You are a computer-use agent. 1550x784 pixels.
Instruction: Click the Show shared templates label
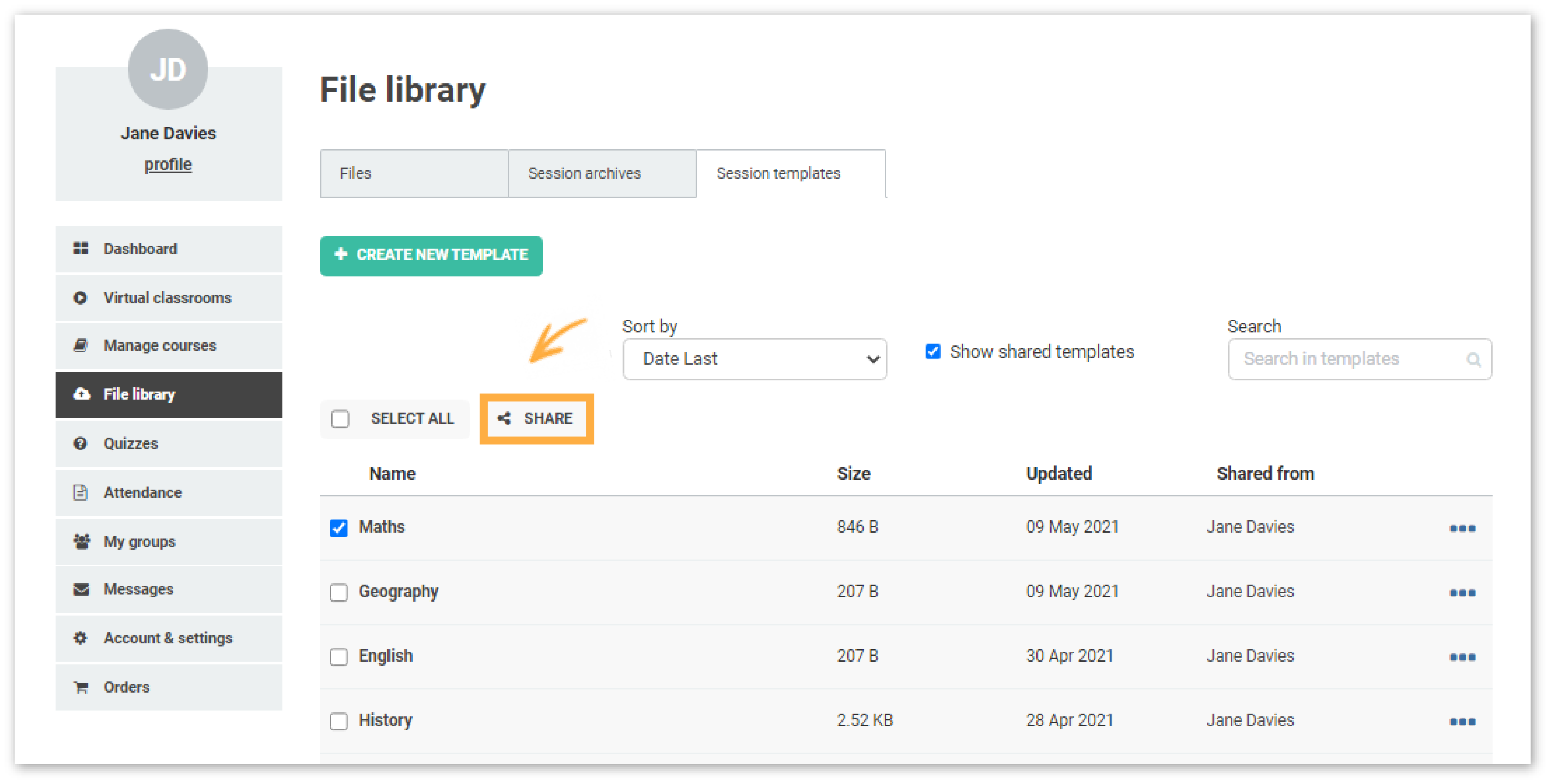(x=1042, y=351)
